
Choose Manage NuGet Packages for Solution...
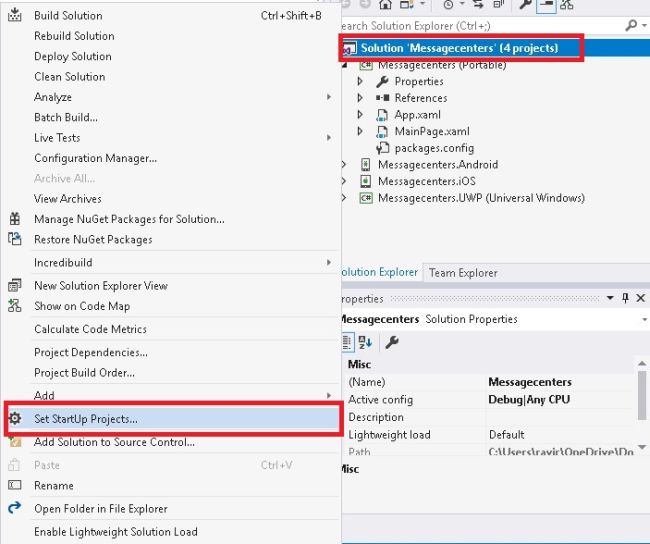(170, 219)
